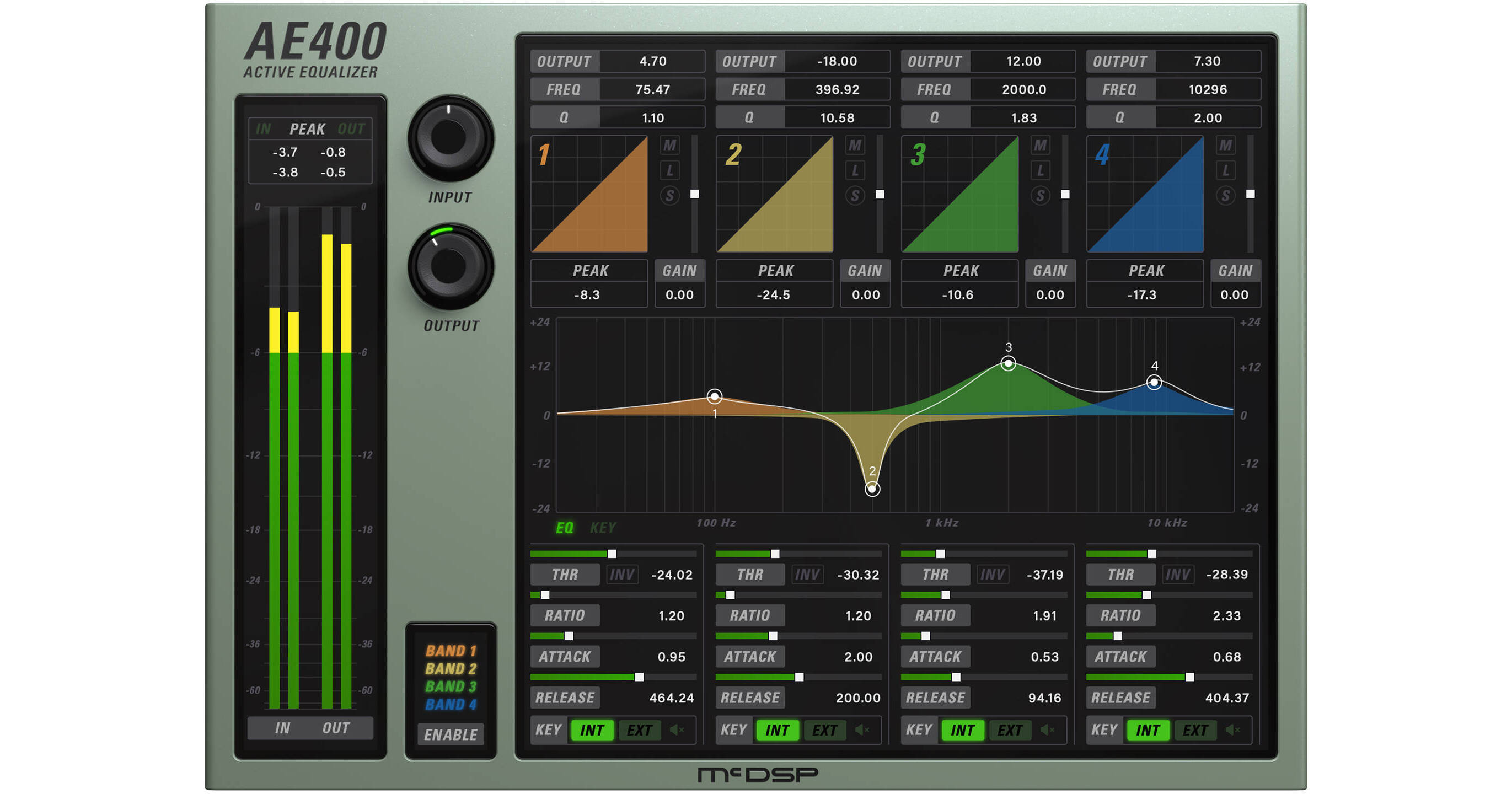
Task: Click band 4 vertical gain slider handle
Action: tap(1250, 194)
